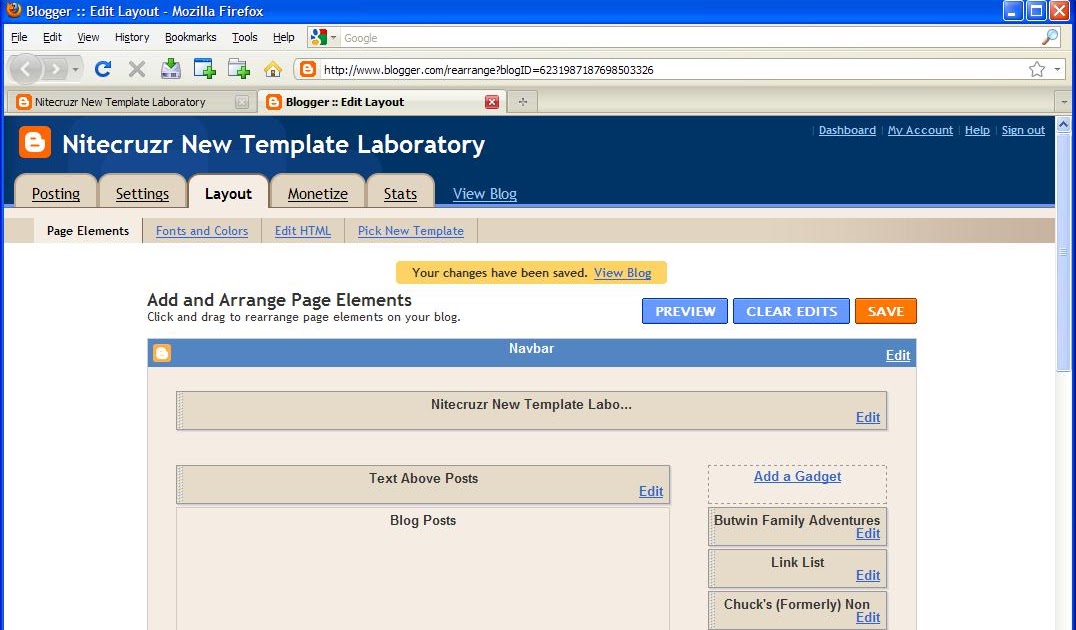Select the Layout tab
This screenshot has width=1076, height=630.
coord(228,194)
